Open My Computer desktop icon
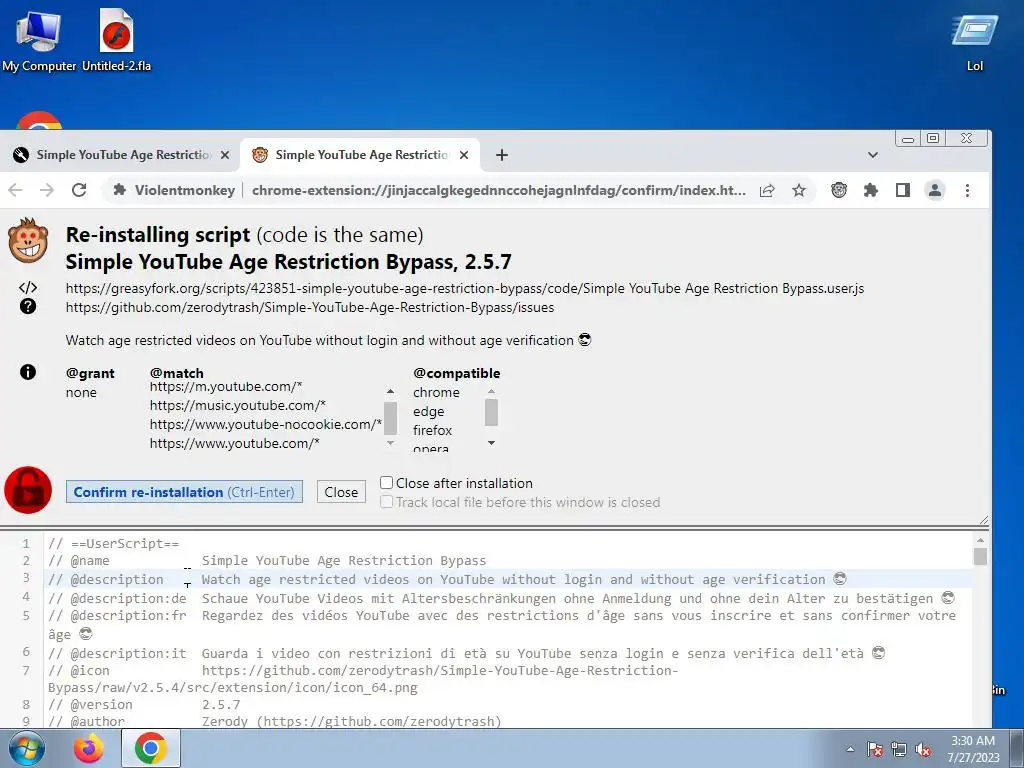 [39, 40]
